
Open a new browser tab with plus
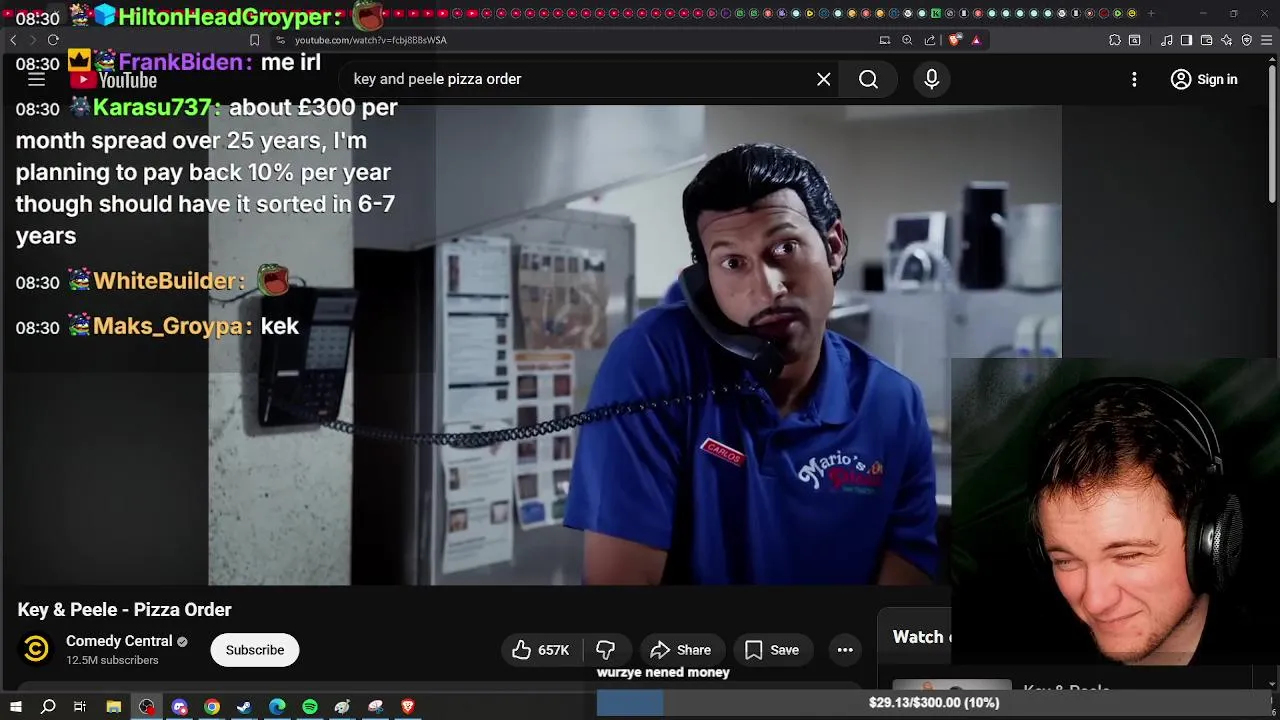[1151, 13]
